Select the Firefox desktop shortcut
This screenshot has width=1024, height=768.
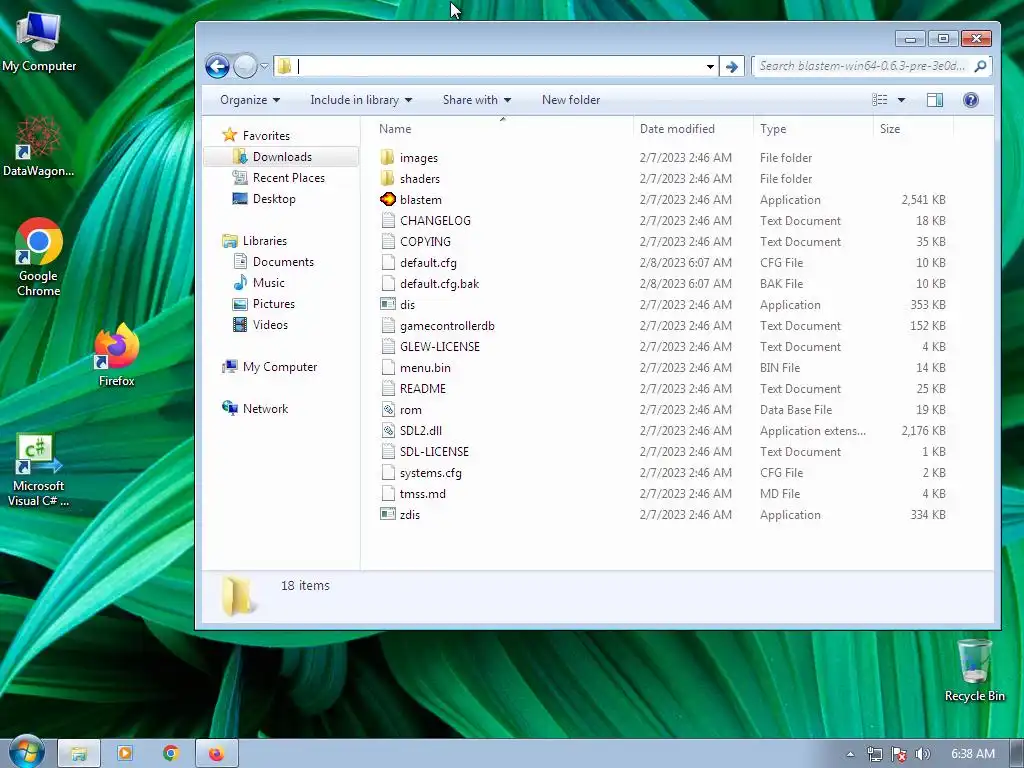coord(116,355)
